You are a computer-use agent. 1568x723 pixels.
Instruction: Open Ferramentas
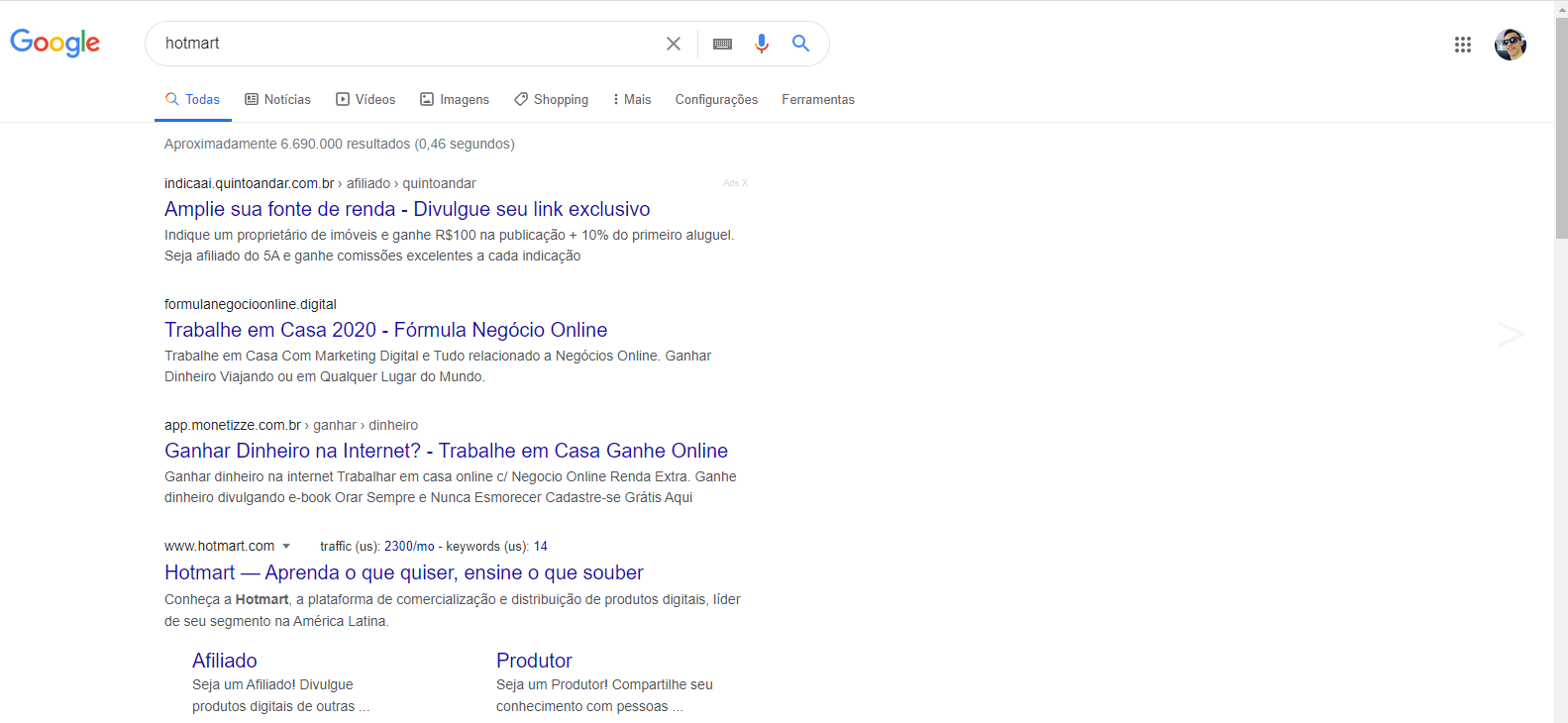tap(818, 99)
